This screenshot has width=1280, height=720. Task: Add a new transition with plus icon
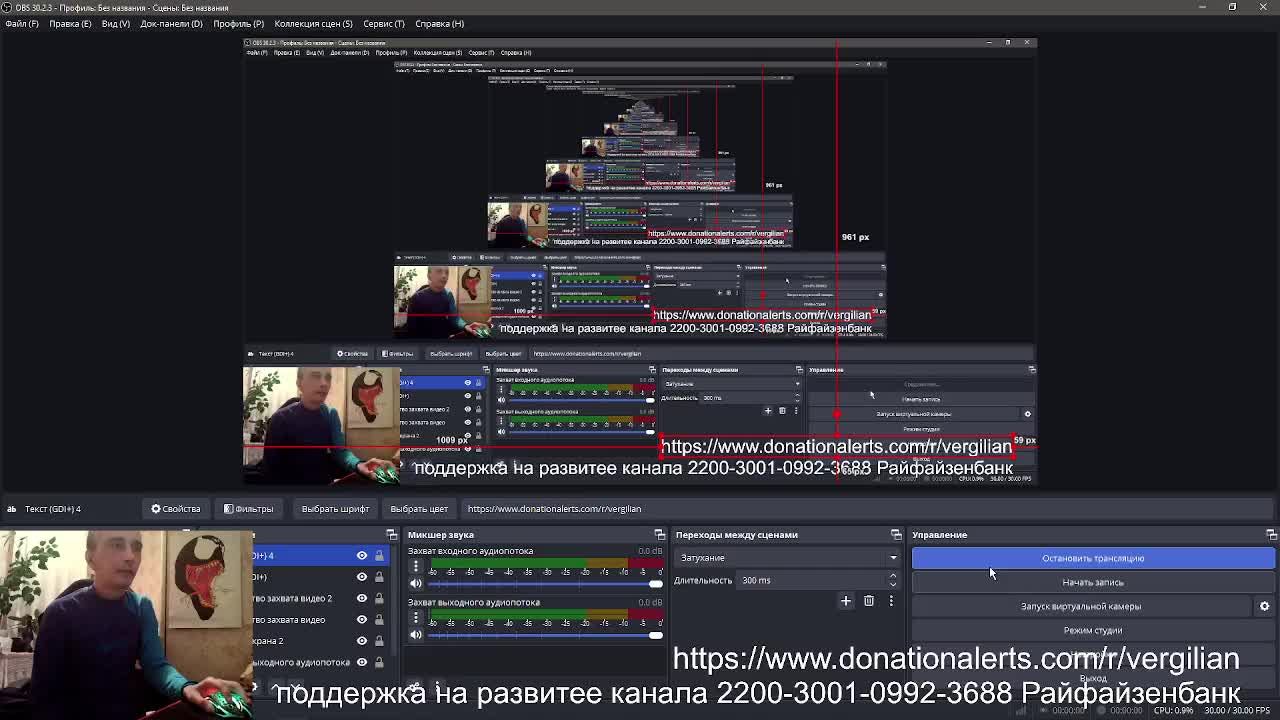[x=846, y=601]
